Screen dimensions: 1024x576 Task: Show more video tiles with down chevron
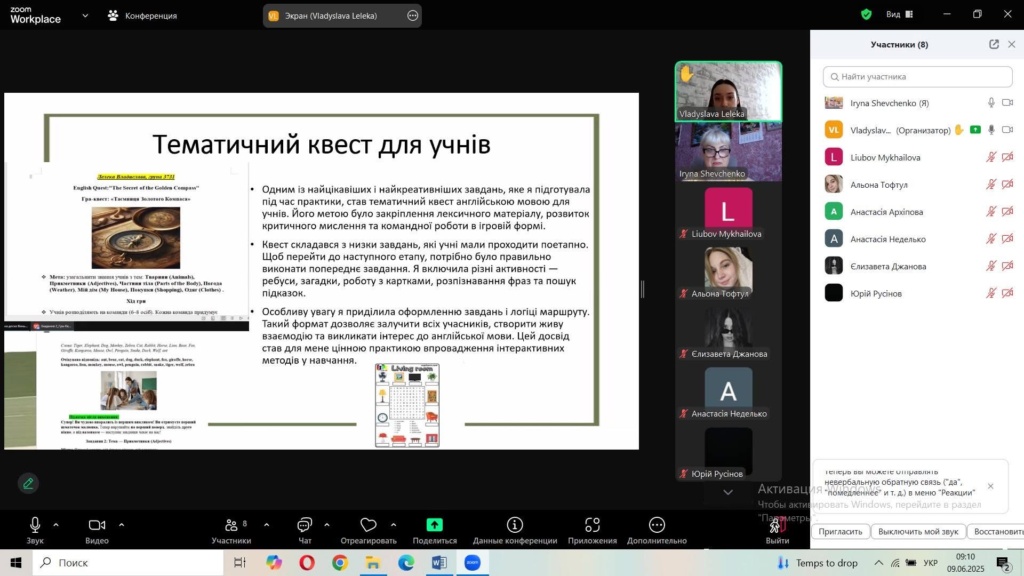click(728, 492)
